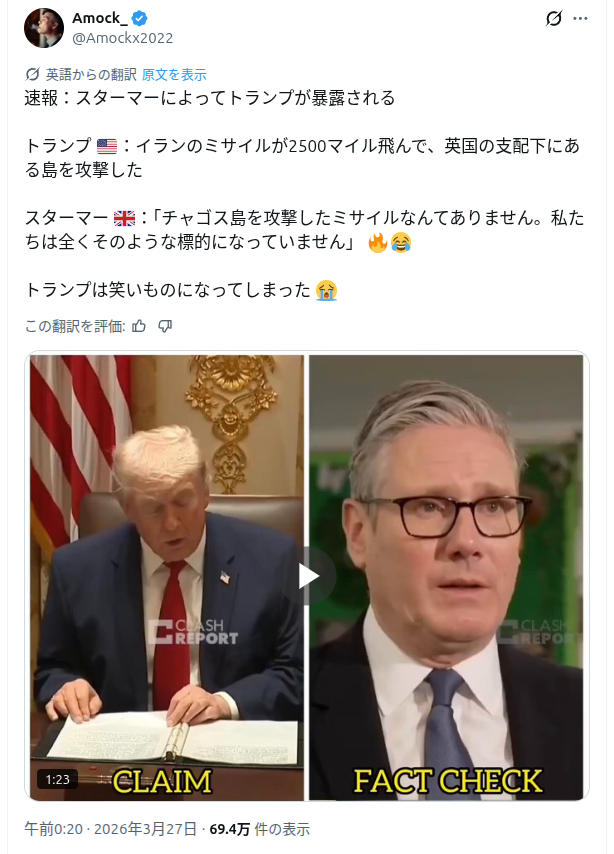This screenshot has width=614, height=854.
Task: Click the translation icon beside 英語からの翻訳
Action: point(33,74)
